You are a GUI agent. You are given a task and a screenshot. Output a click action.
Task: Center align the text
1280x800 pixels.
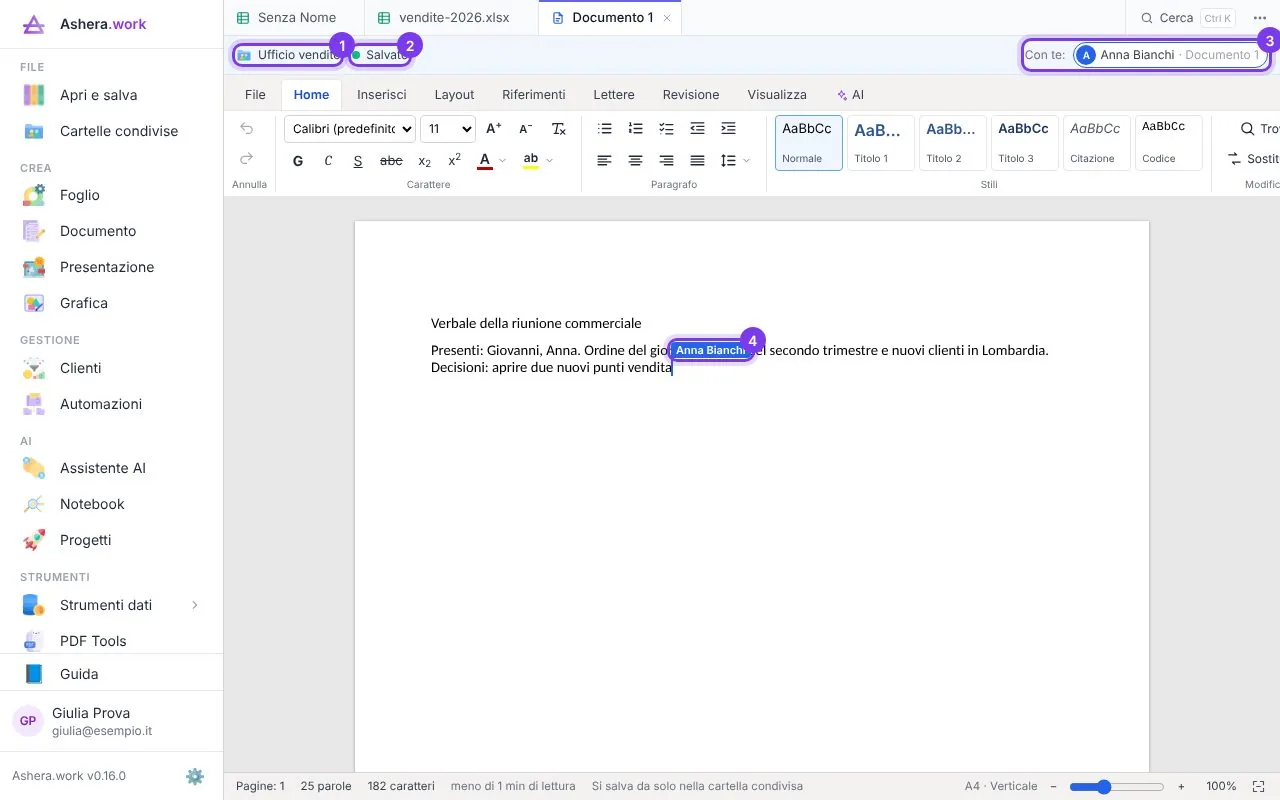[635, 160]
